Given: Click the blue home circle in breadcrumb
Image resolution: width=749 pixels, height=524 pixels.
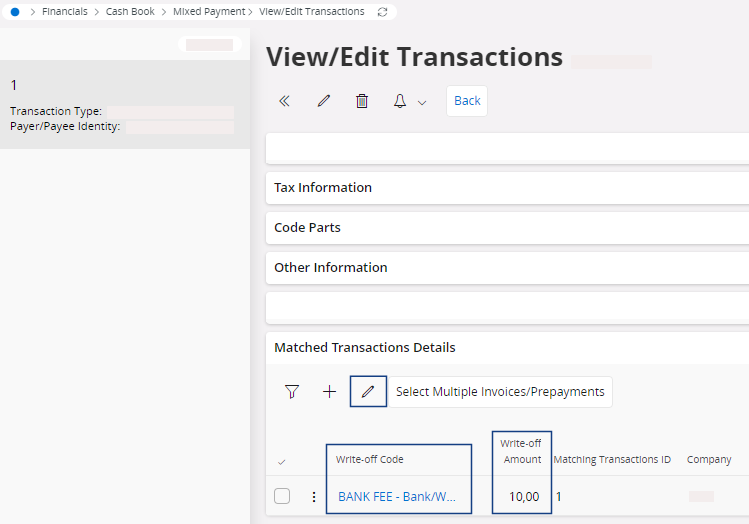Looking at the screenshot, I should [x=15, y=12].
